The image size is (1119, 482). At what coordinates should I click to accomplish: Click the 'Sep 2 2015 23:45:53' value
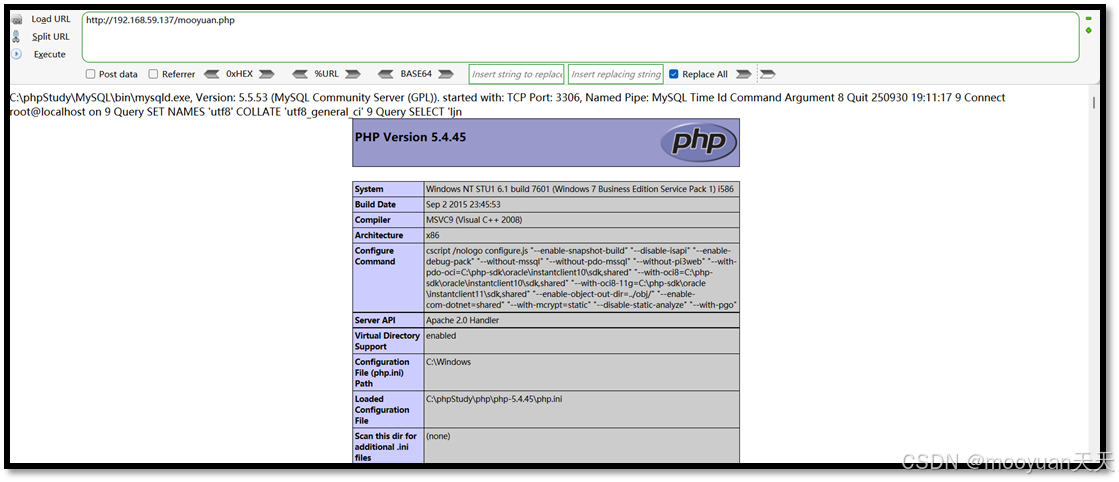462,205
